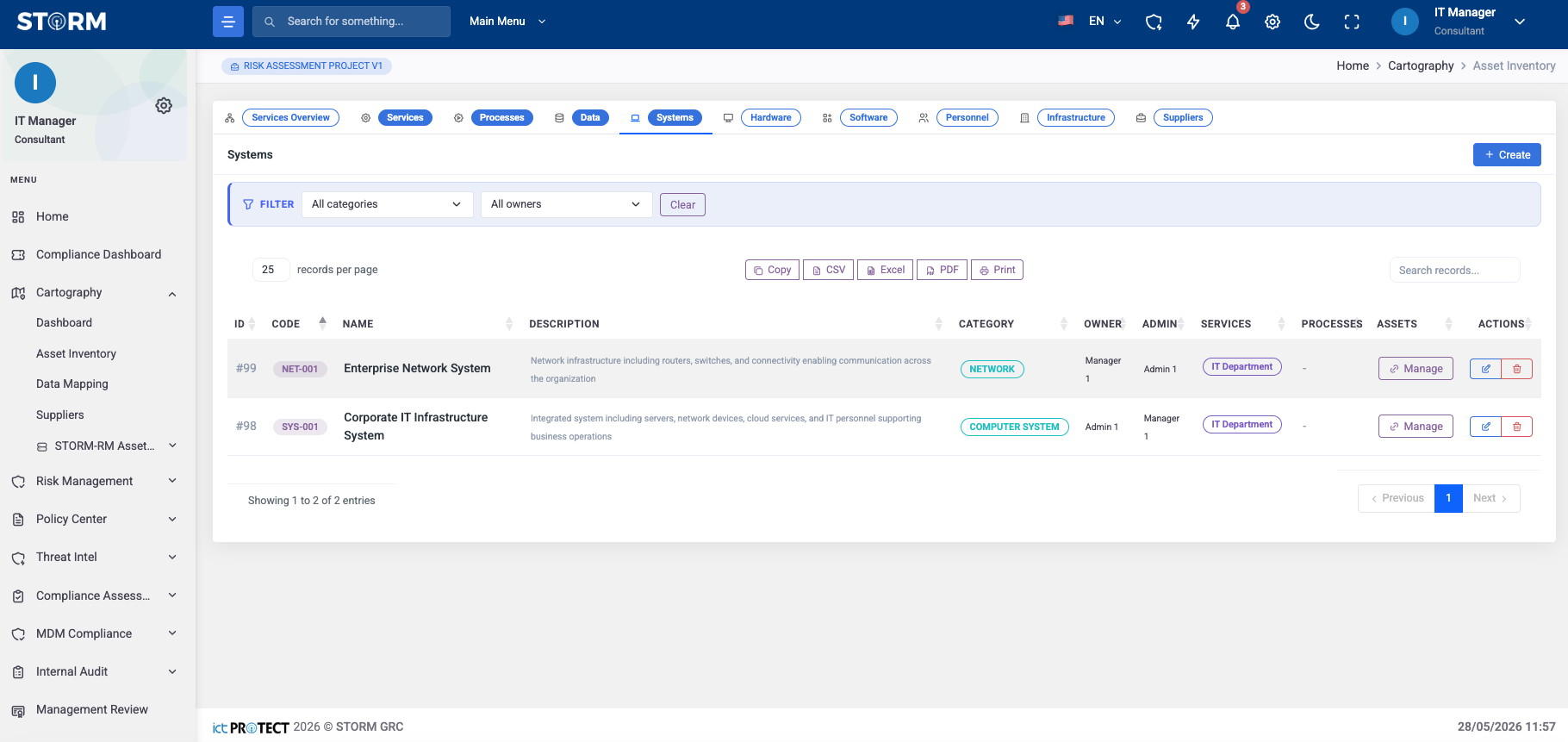Click the IT Manager avatar in top bar
The image size is (1568, 742).
pyautogui.click(x=1405, y=22)
